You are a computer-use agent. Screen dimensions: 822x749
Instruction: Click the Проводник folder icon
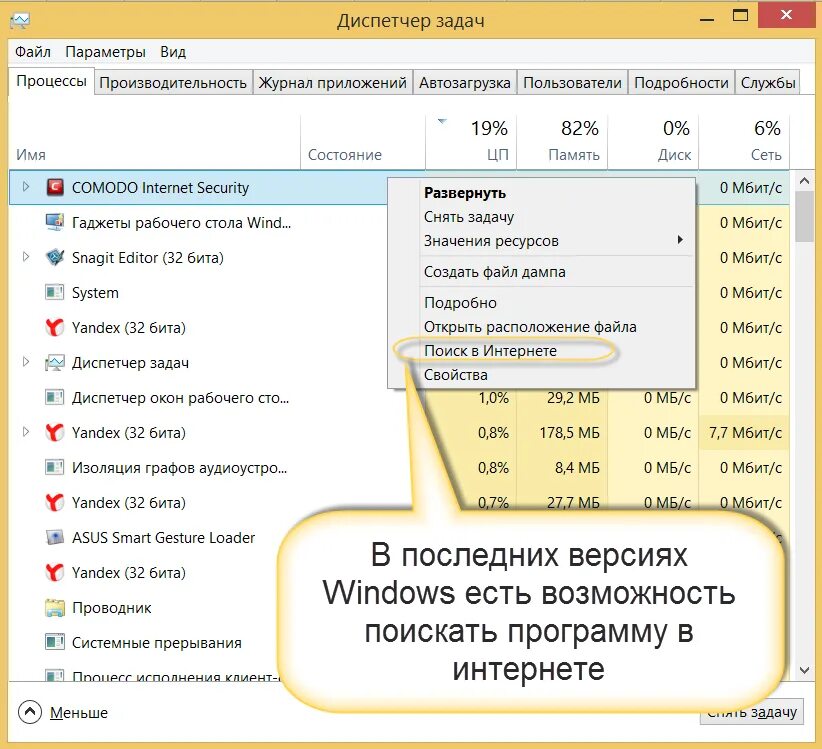(54, 607)
